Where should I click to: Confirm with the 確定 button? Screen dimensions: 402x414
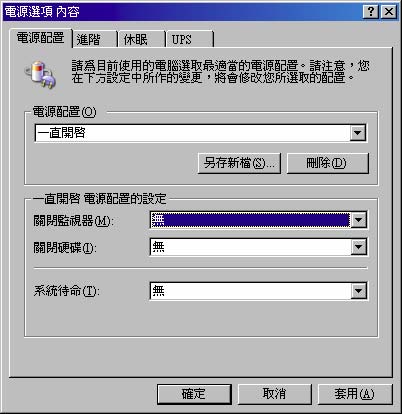tap(194, 394)
